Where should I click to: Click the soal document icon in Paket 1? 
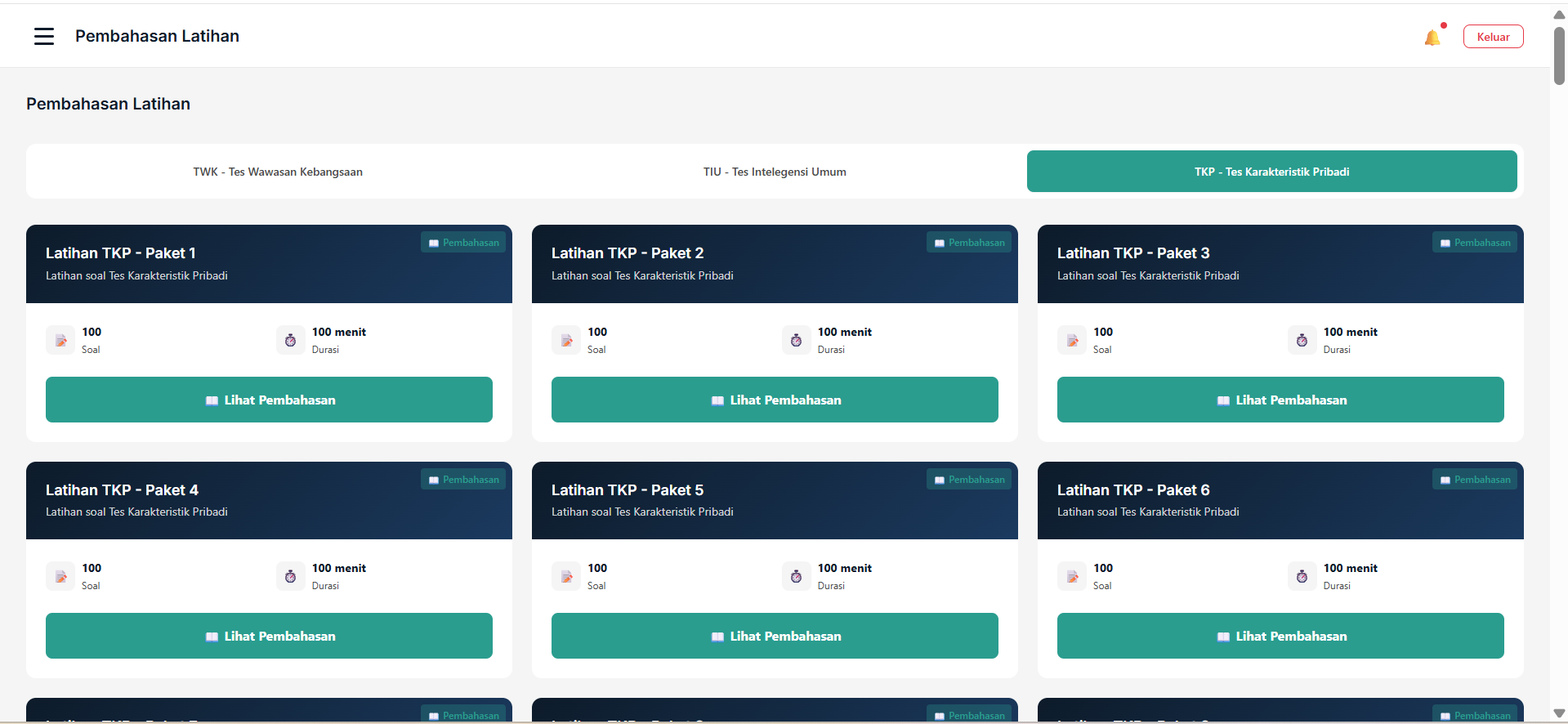pyautogui.click(x=60, y=341)
